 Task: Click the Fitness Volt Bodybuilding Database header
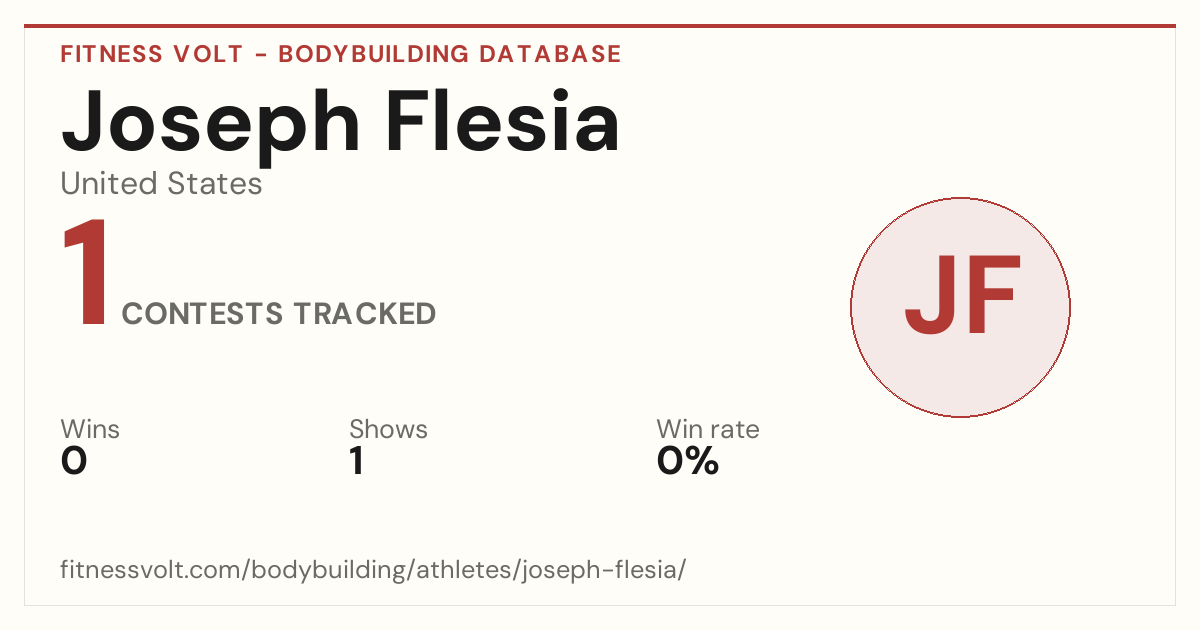341,54
